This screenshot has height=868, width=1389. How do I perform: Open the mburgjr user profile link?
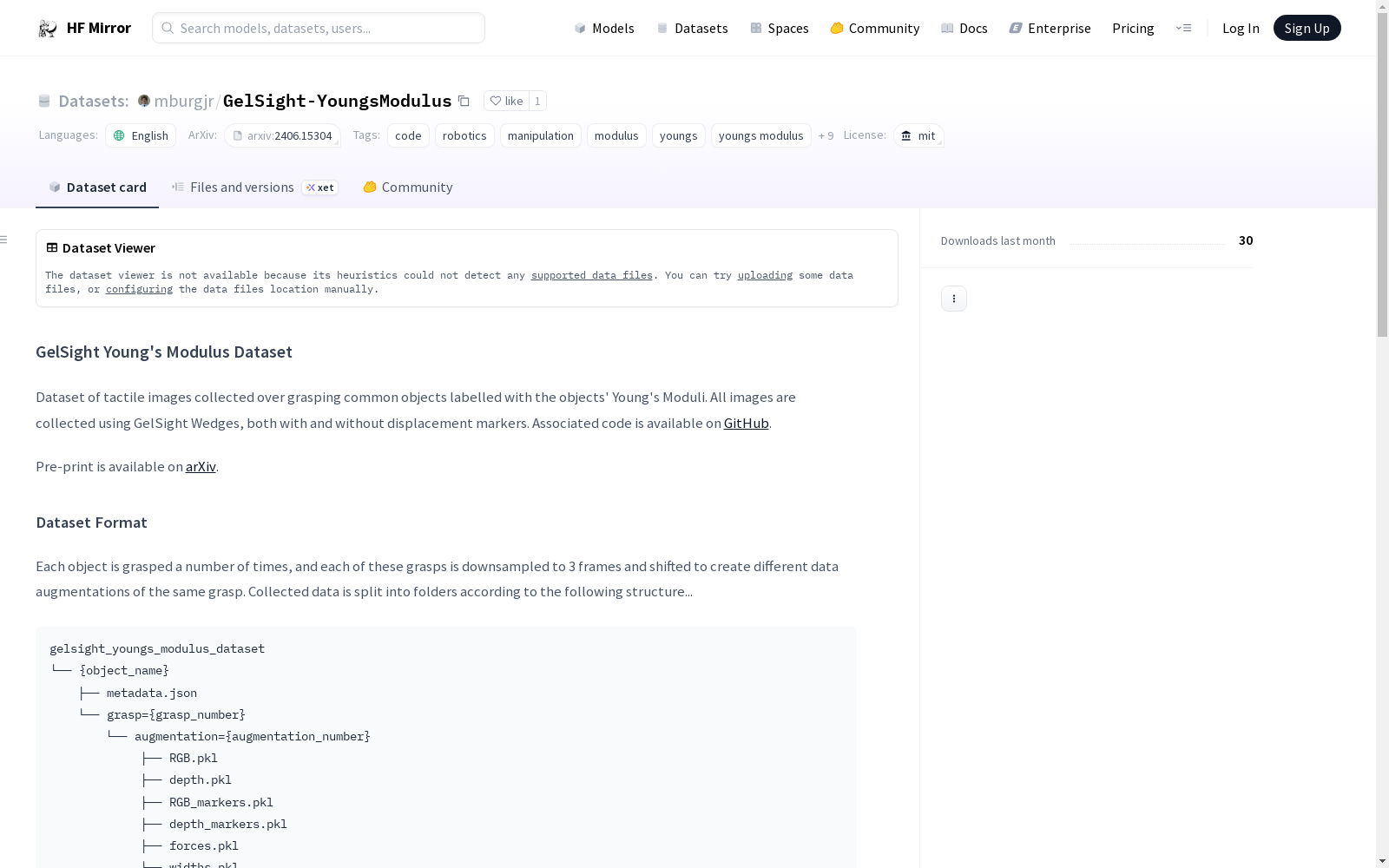click(x=184, y=101)
